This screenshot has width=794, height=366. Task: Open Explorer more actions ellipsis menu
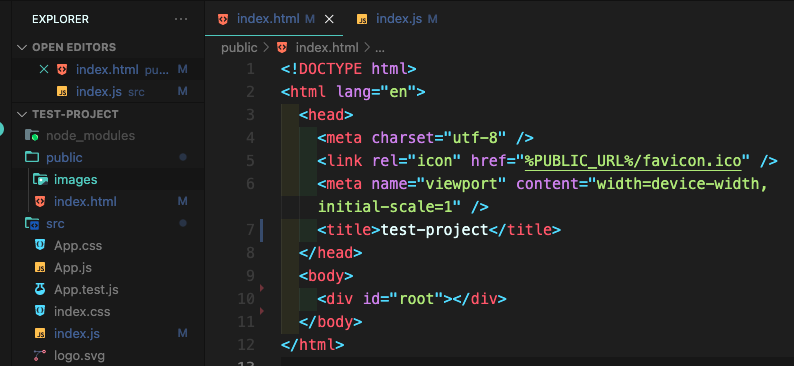click(x=181, y=19)
